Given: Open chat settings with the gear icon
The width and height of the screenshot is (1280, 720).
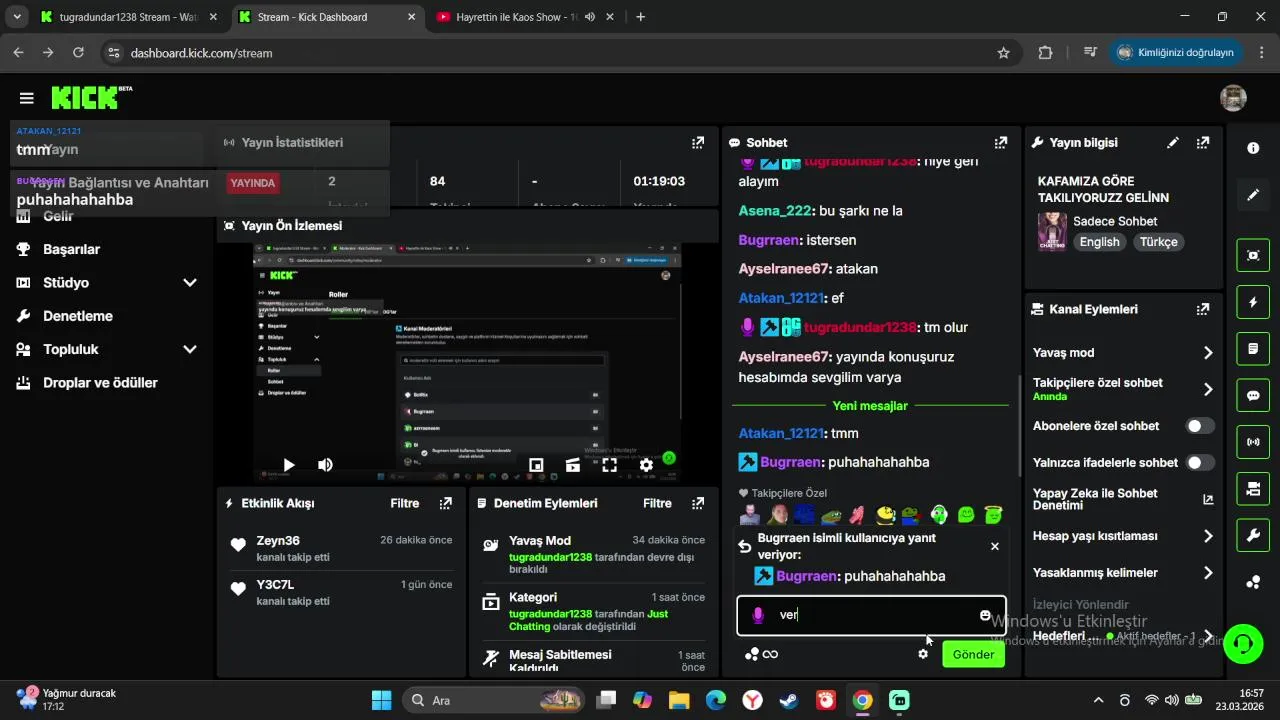Looking at the screenshot, I should 923,654.
